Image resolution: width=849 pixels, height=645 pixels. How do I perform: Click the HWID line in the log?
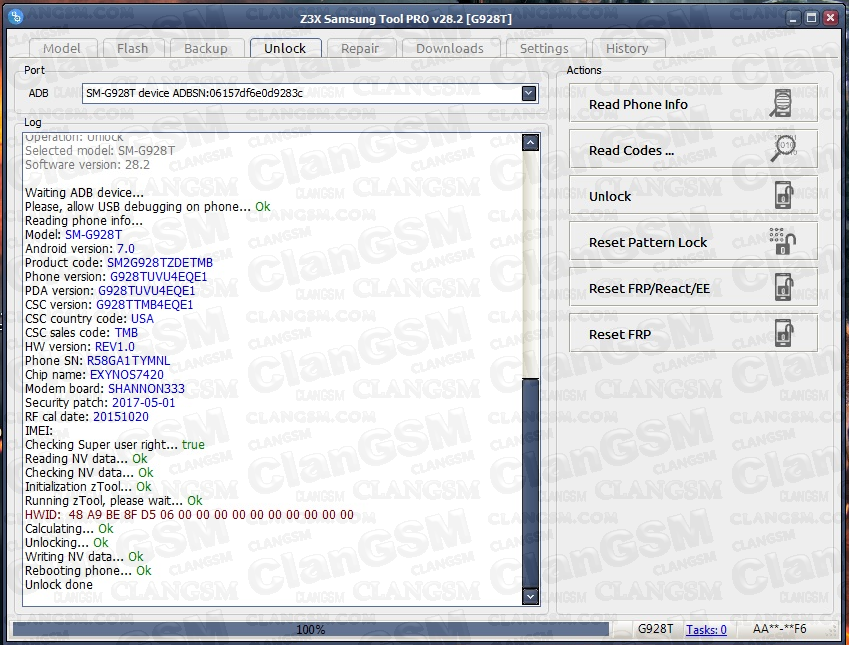(x=190, y=514)
